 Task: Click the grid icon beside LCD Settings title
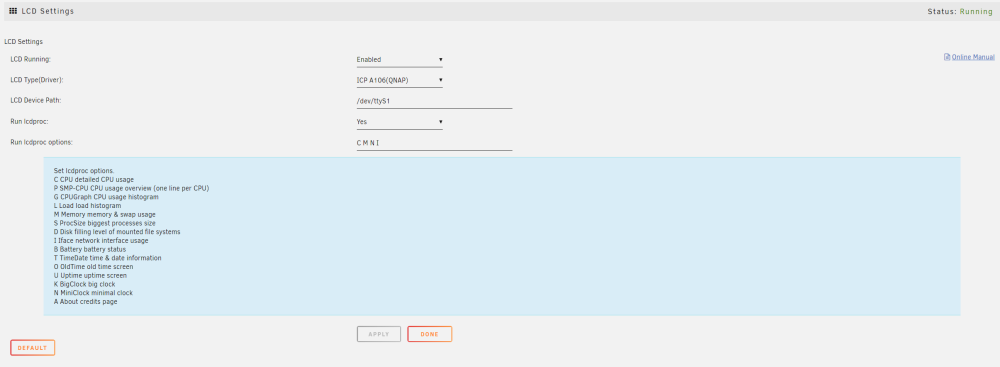[13, 11]
